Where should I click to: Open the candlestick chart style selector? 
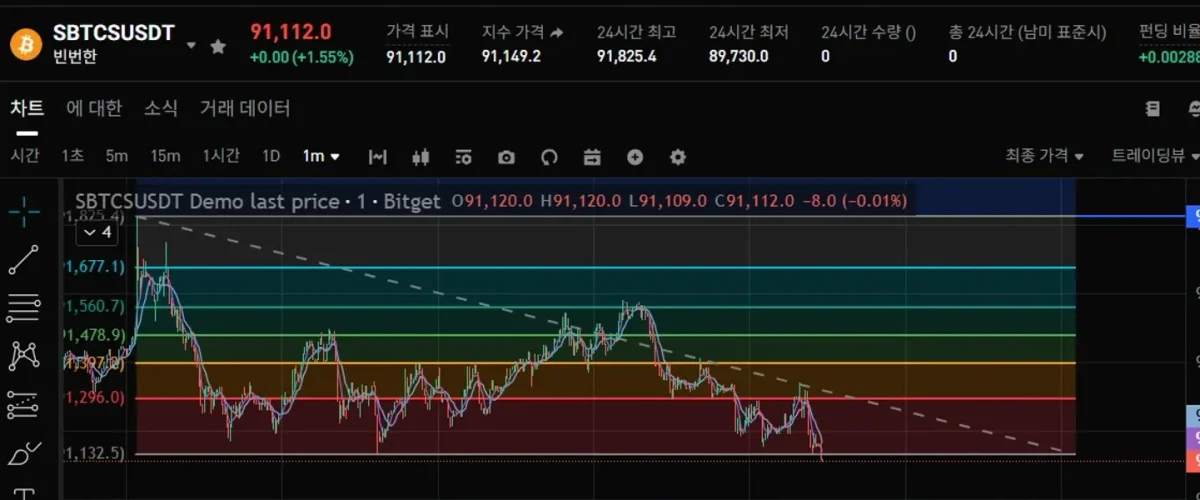[420, 157]
